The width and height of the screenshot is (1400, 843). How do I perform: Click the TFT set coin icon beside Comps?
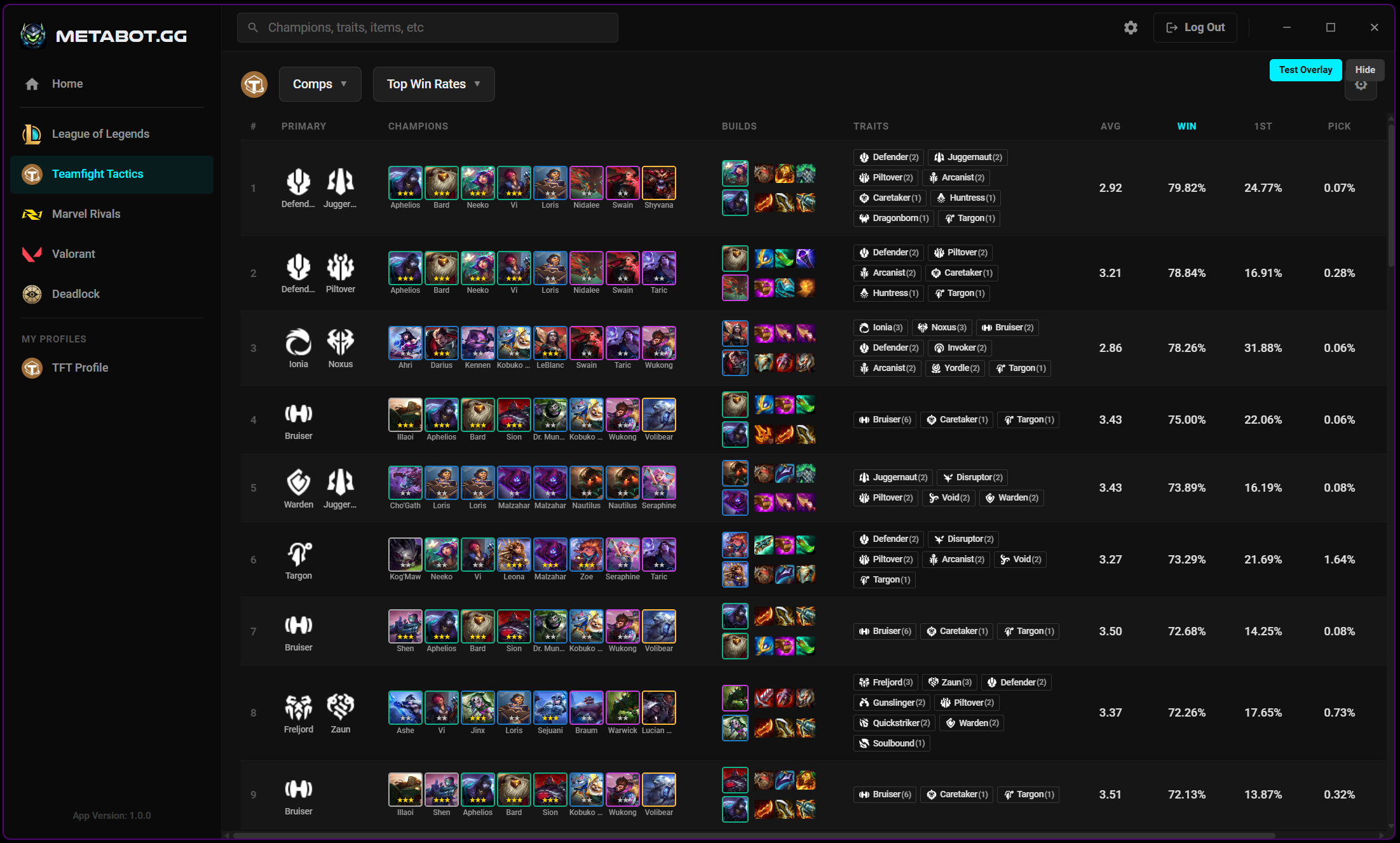[x=254, y=84]
